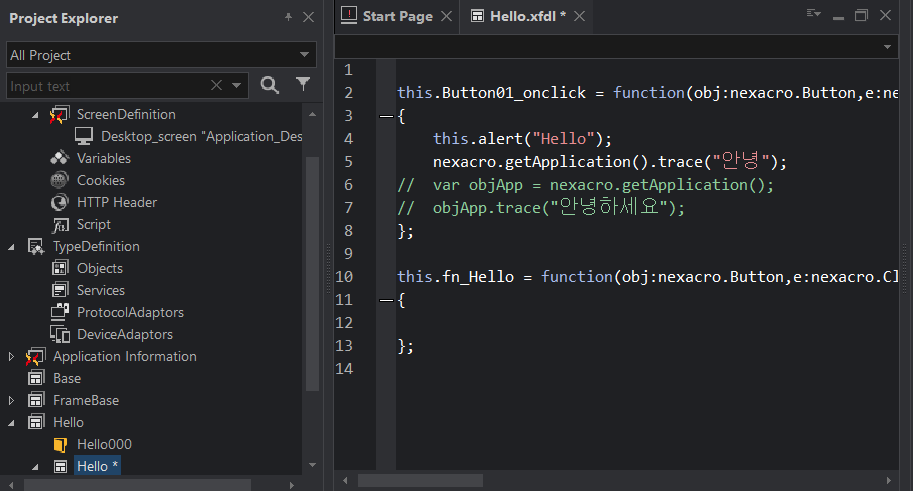The image size is (913, 491).
Task: Collapse the Hello * form node
Action: point(35,467)
